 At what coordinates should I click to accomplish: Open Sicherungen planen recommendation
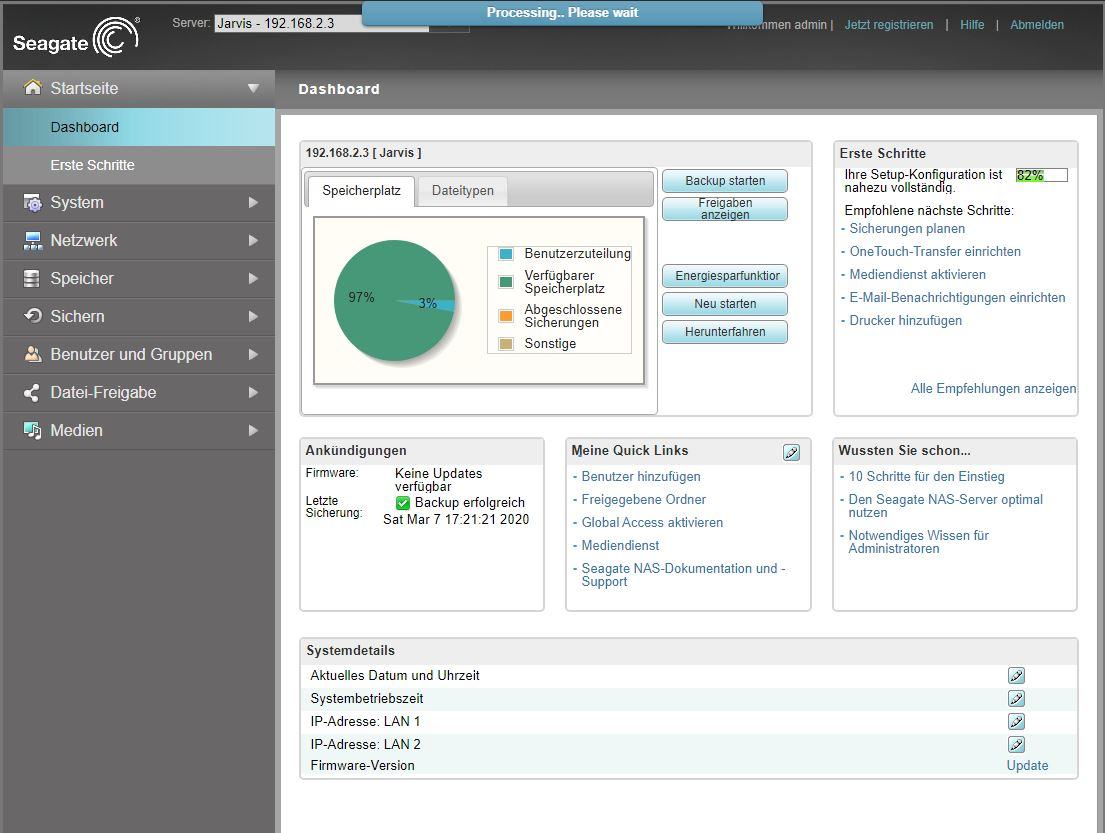pyautogui.click(x=907, y=228)
